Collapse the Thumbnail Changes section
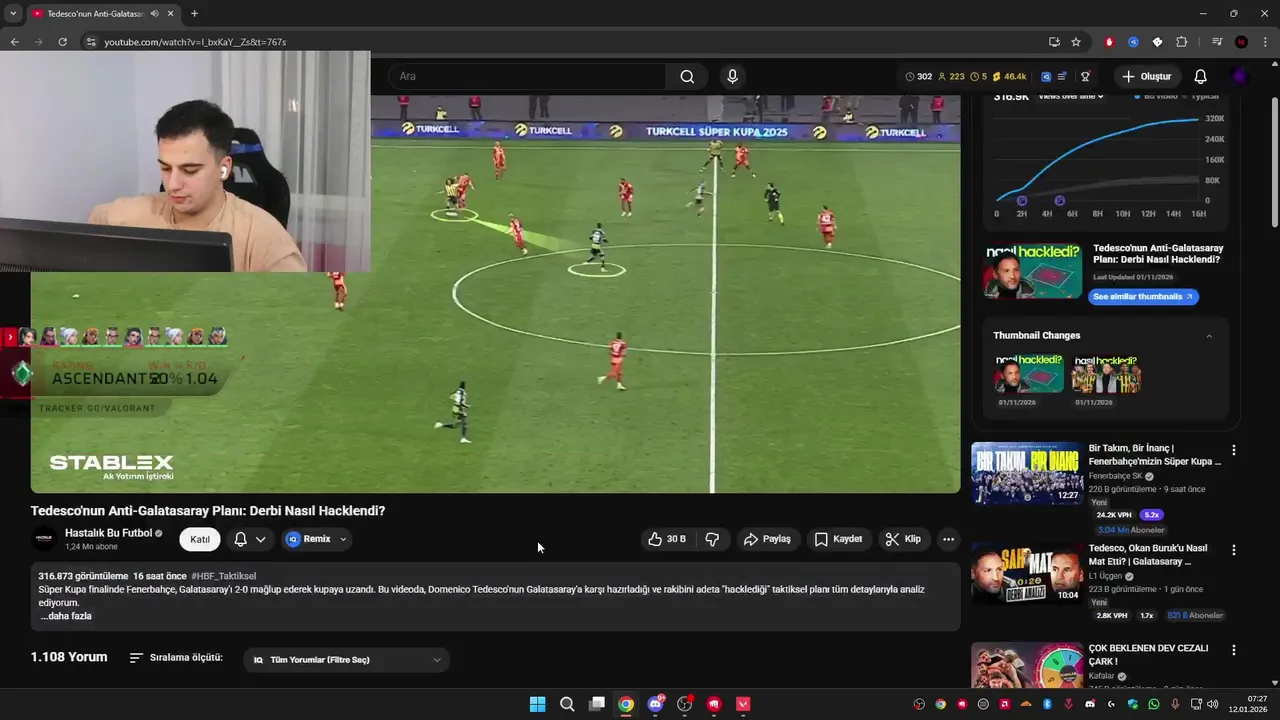The height and width of the screenshot is (720, 1280). click(1209, 336)
